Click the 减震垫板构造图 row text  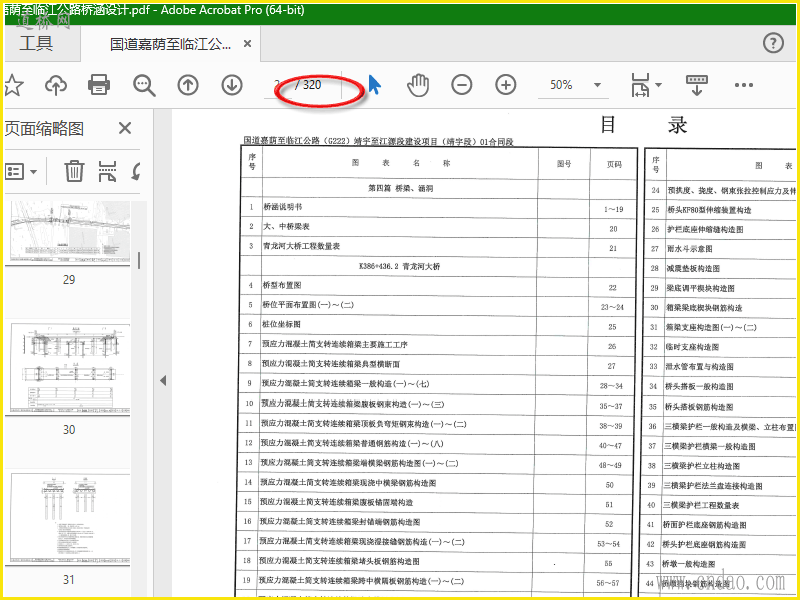point(692,268)
